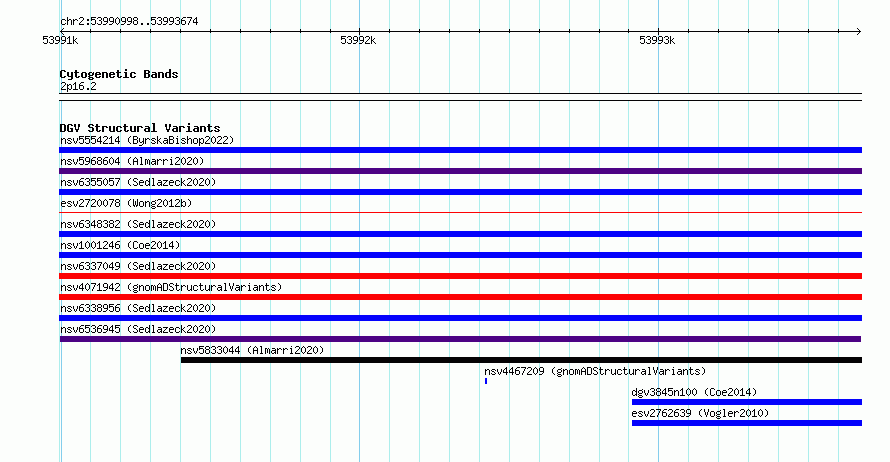
Task: Open dgv3845n100 (Coe2014) label
Action: tap(694, 392)
